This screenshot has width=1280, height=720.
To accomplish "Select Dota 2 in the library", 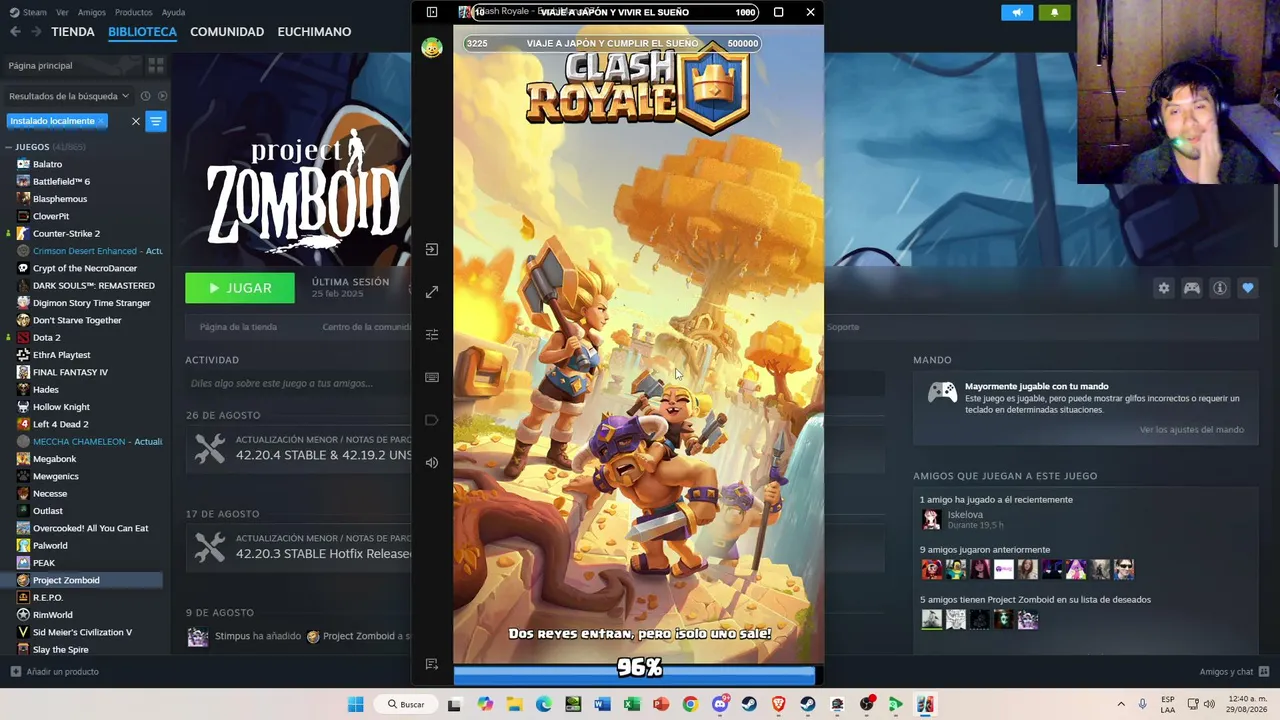I will click(46, 337).
